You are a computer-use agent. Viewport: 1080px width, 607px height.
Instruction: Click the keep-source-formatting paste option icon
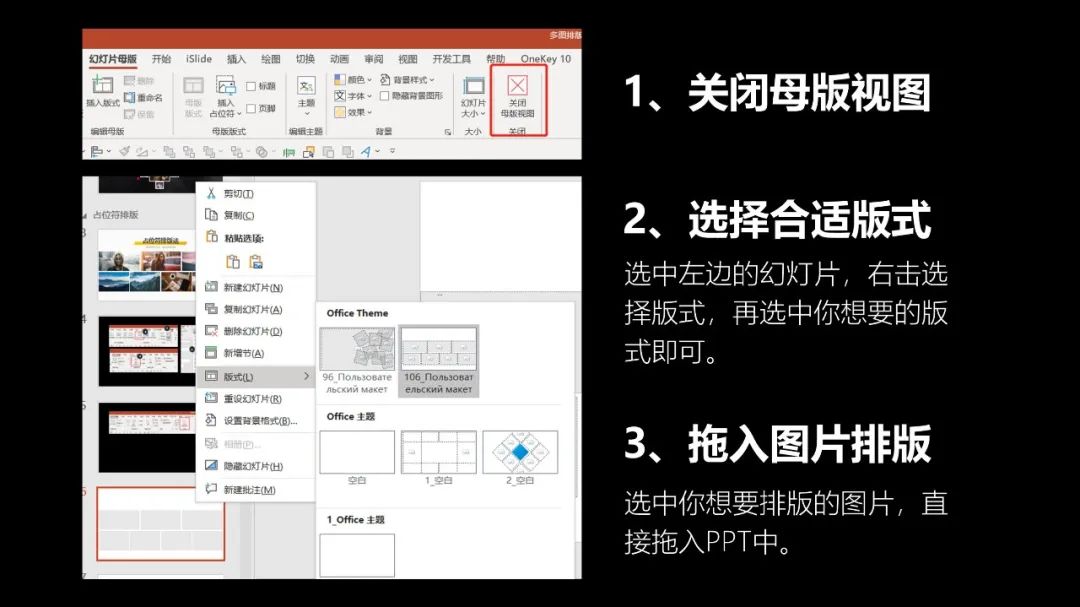232,262
